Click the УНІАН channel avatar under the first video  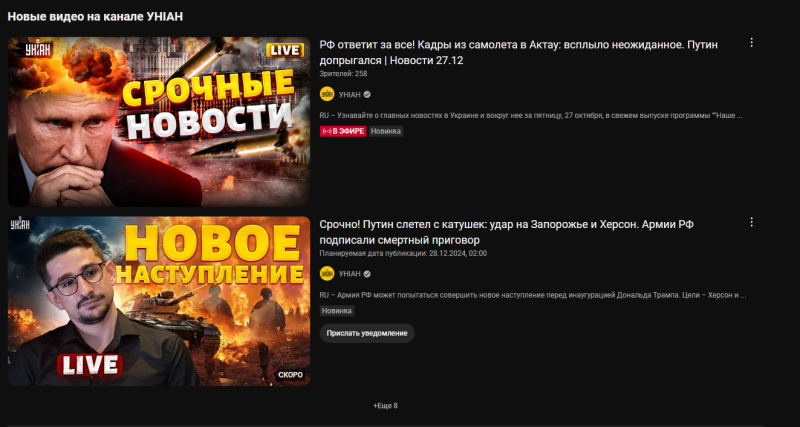[327, 94]
